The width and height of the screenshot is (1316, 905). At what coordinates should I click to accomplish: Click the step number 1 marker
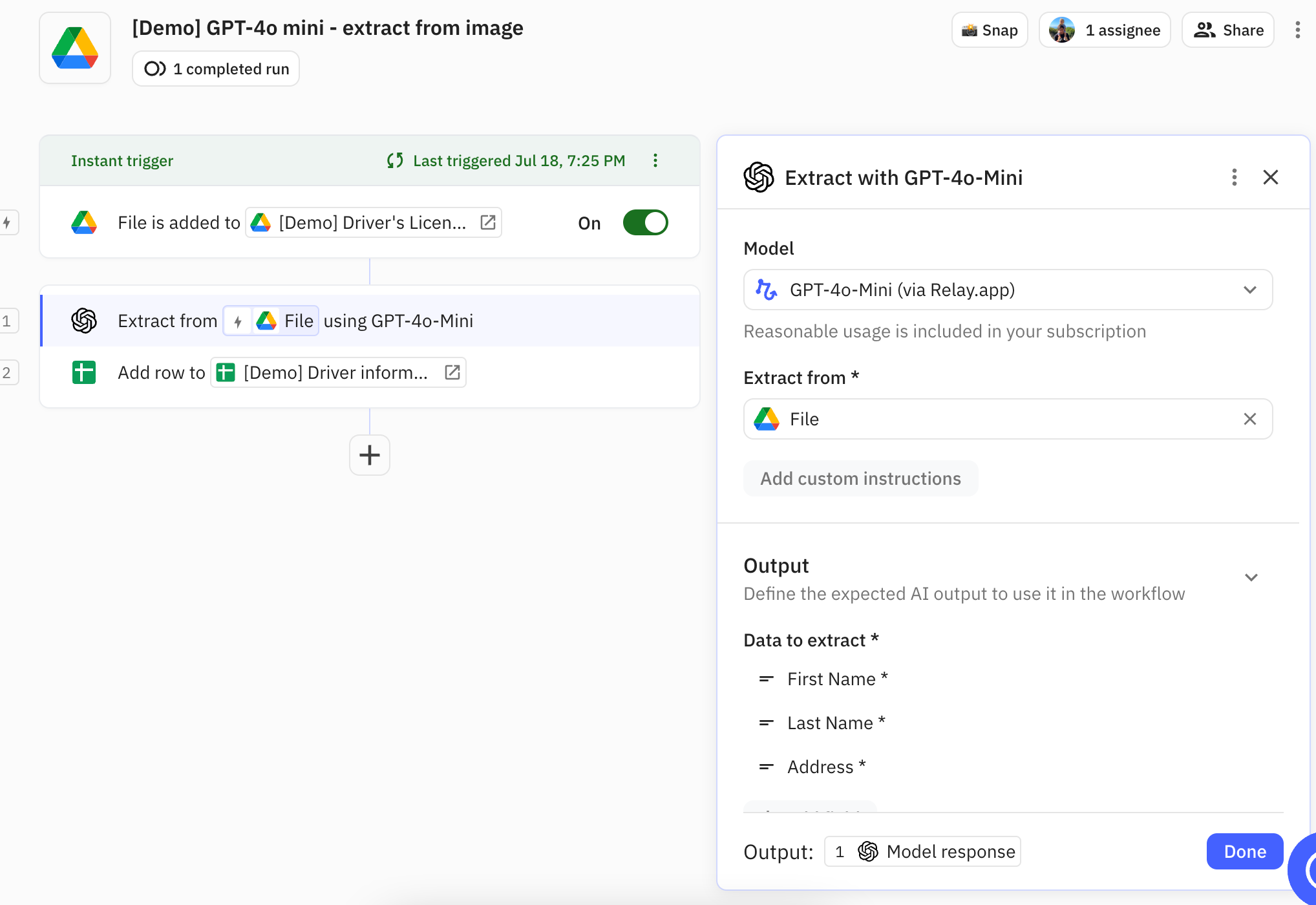tap(8, 321)
